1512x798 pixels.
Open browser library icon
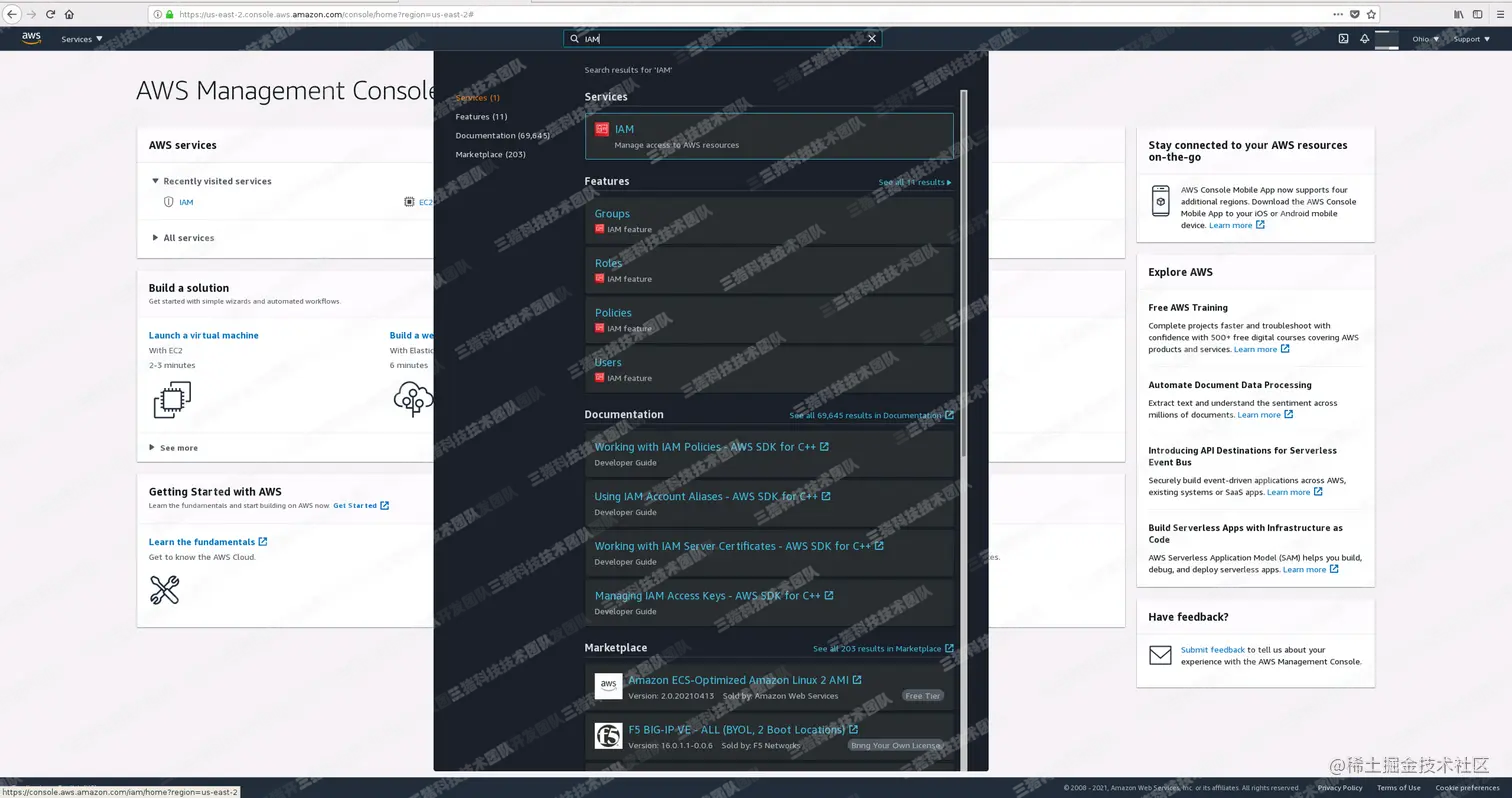1459,14
